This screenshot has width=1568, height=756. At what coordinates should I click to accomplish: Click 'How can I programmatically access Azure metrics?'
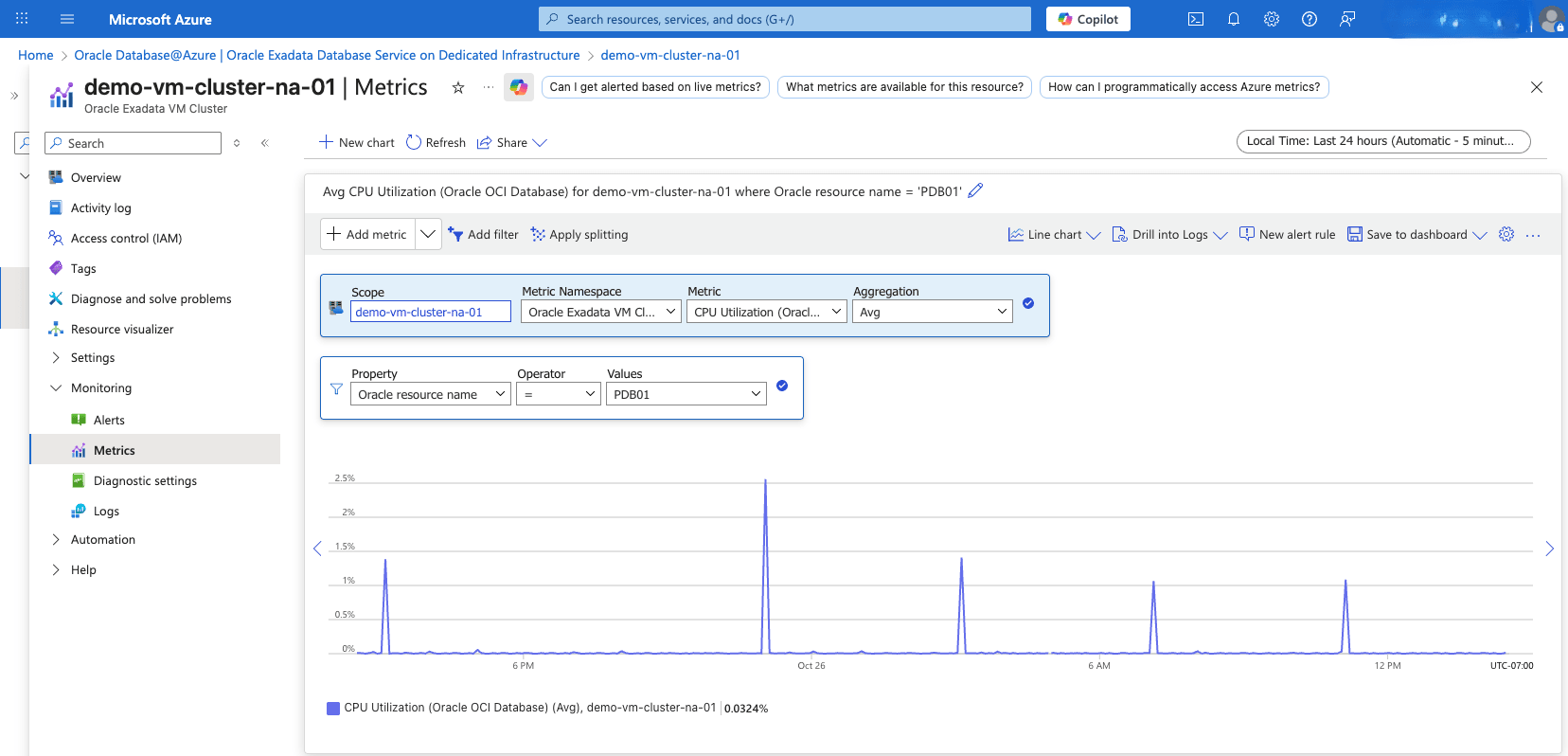pyautogui.click(x=1185, y=87)
